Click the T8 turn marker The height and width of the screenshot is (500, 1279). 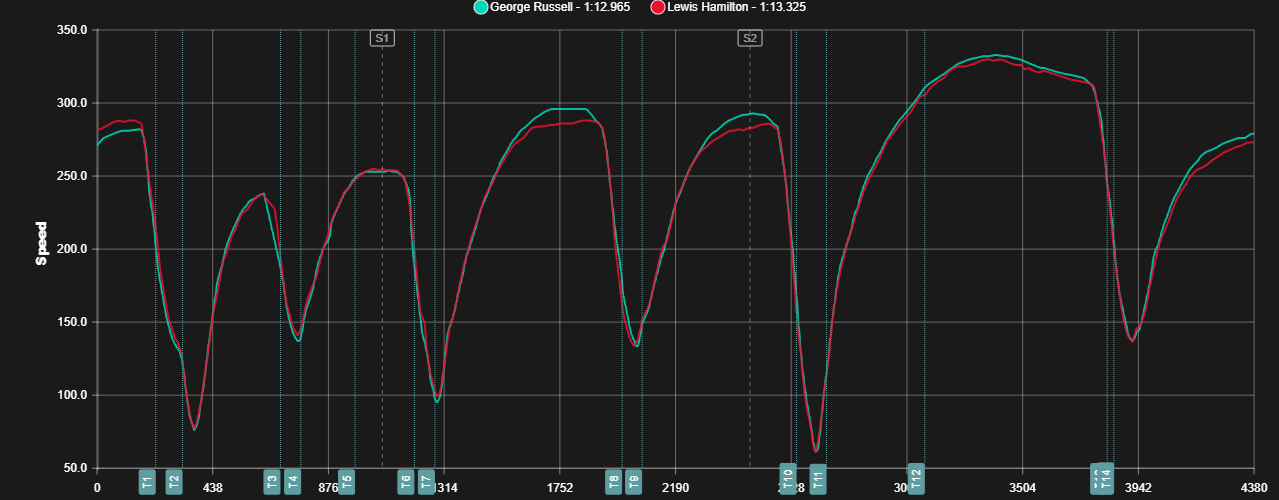pyautogui.click(x=613, y=481)
